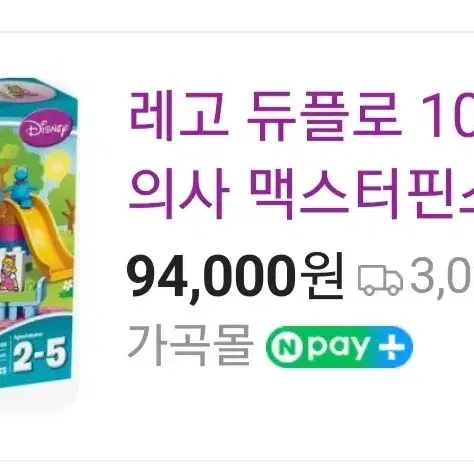This screenshot has width=474, height=474.
Task: Click the 원 currency character after the price
Action: click(322, 275)
